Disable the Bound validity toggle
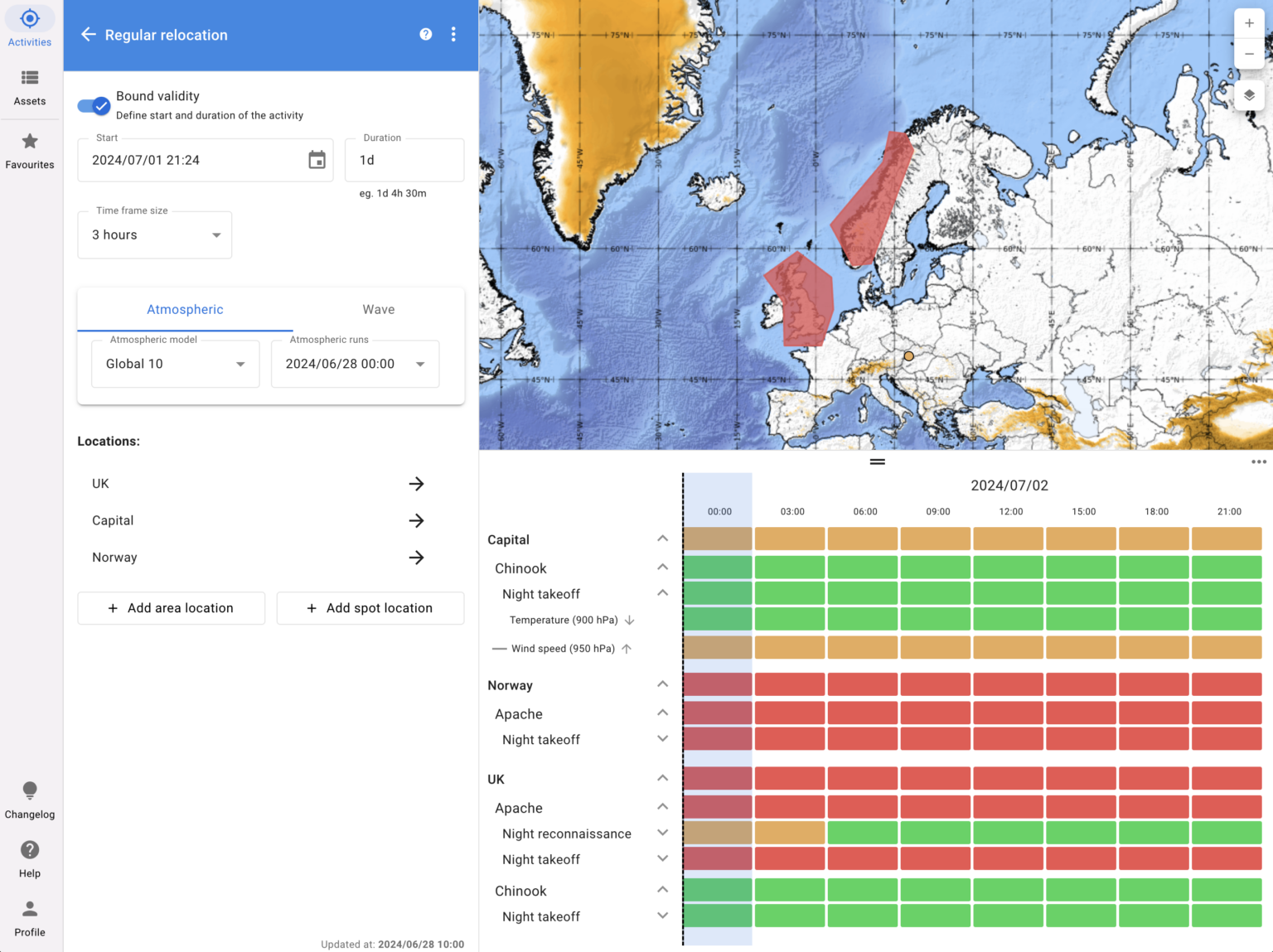The width and height of the screenshot is (1273, 952). click(x=93, y=105)
